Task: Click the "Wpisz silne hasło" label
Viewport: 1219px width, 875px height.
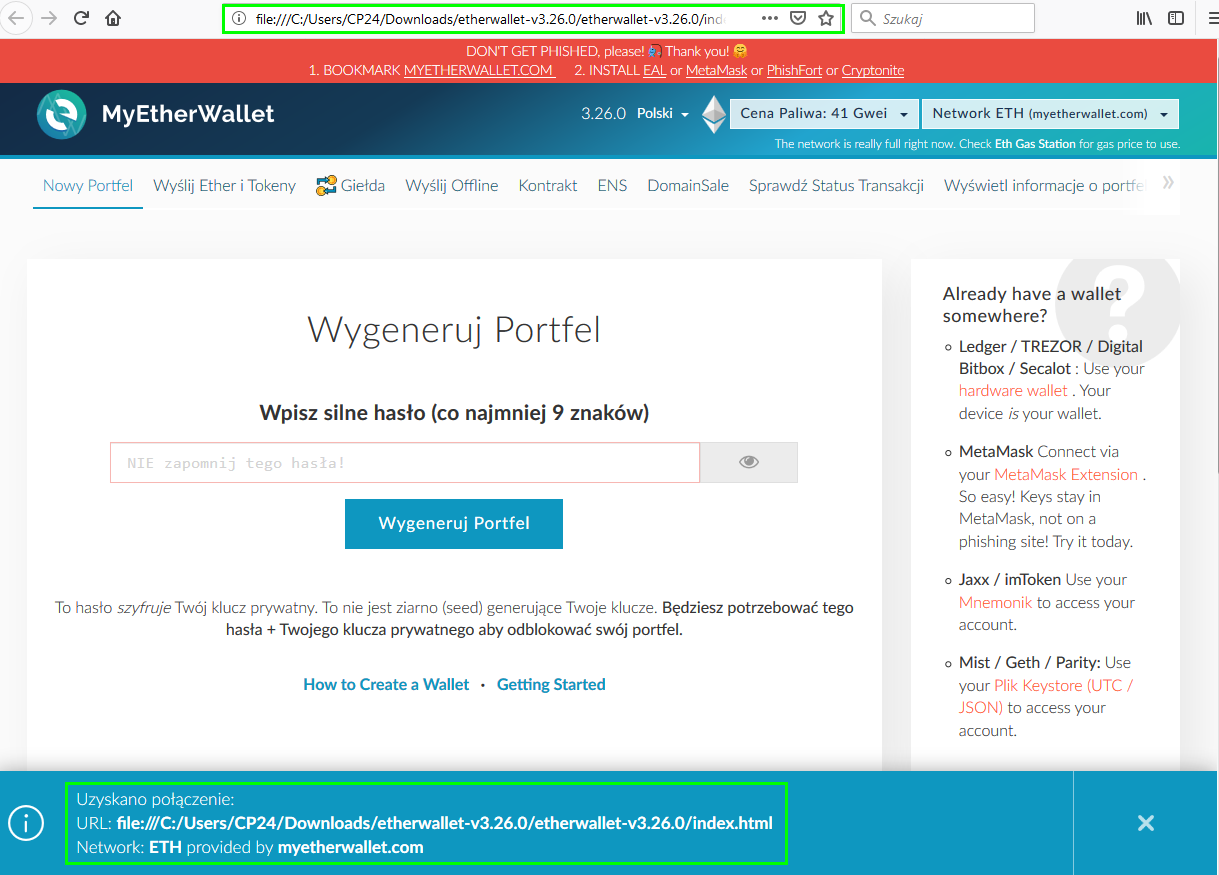Action: [454, 412]
